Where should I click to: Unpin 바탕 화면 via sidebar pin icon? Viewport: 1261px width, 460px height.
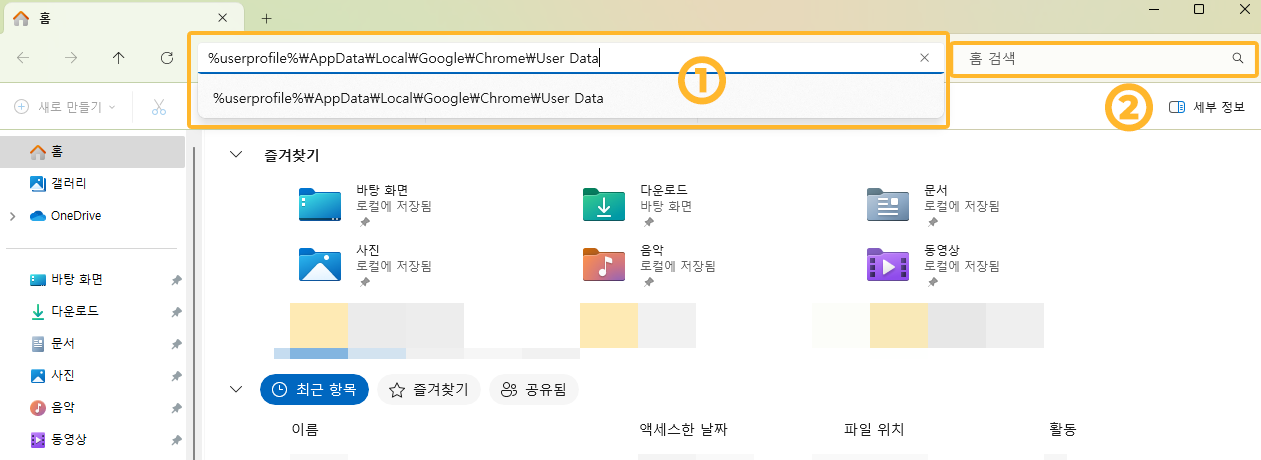pos(176,280)
